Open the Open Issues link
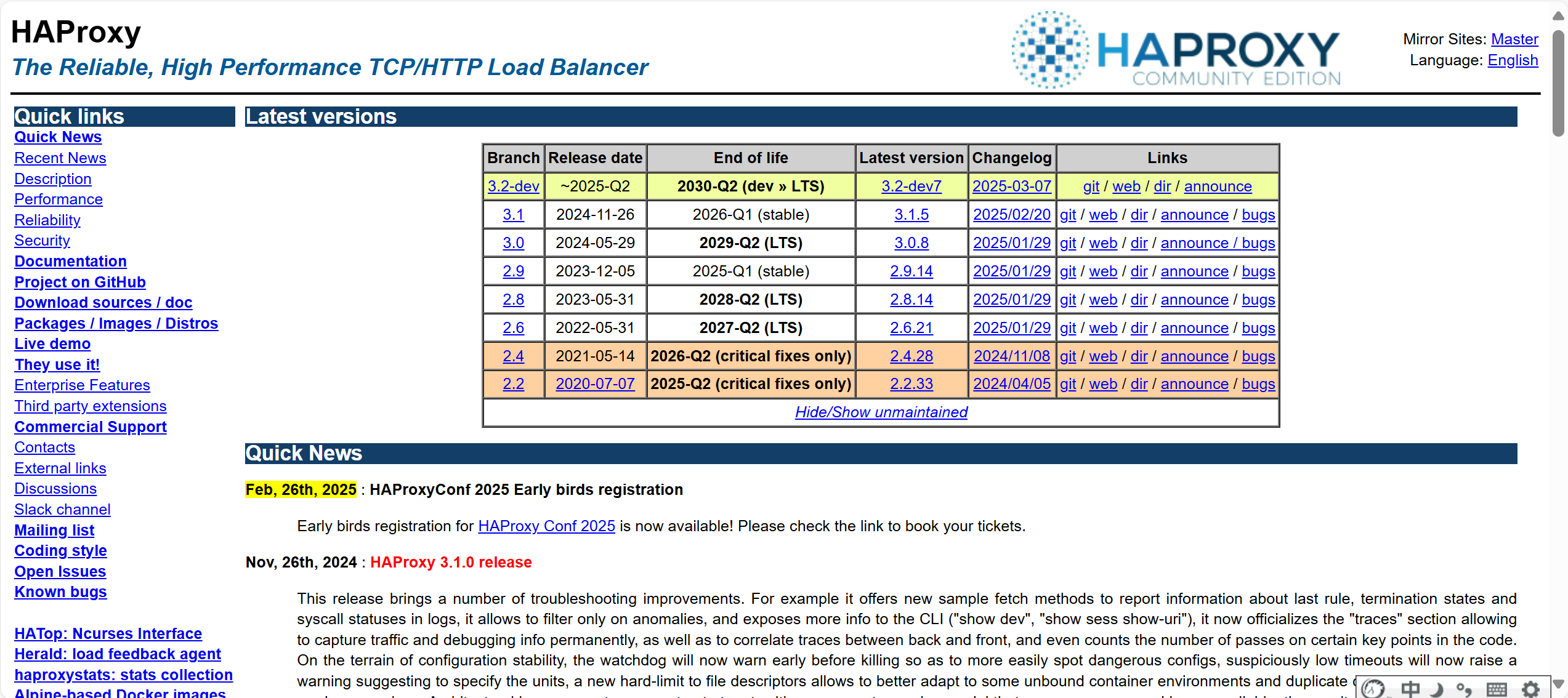1568x698 pixels. pyautogui.click(x=60, y=572)
